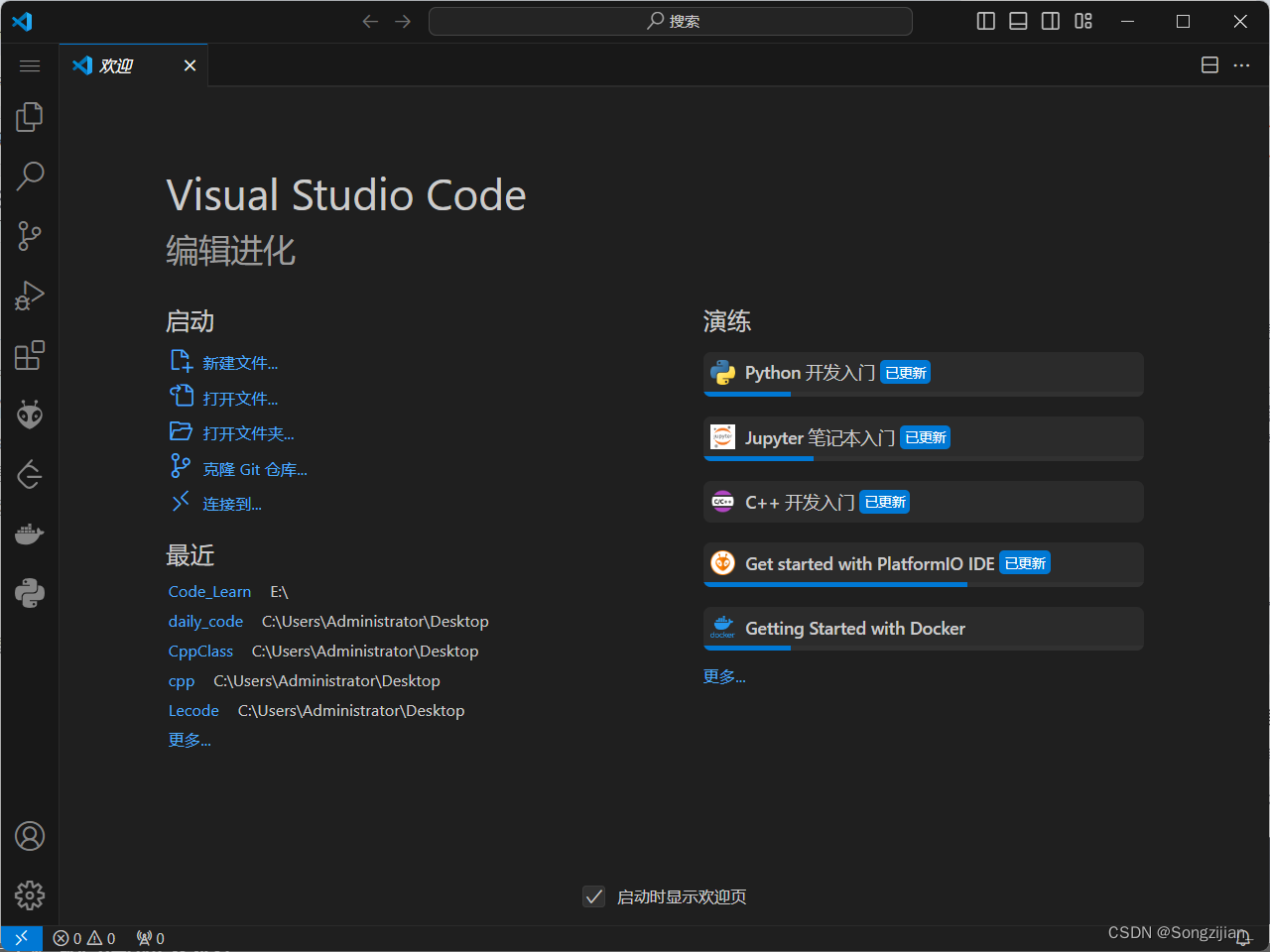1270x952 pixels.
Task: Open the Accounts icon
Action: pyautogui.click(x=30, y=836)
